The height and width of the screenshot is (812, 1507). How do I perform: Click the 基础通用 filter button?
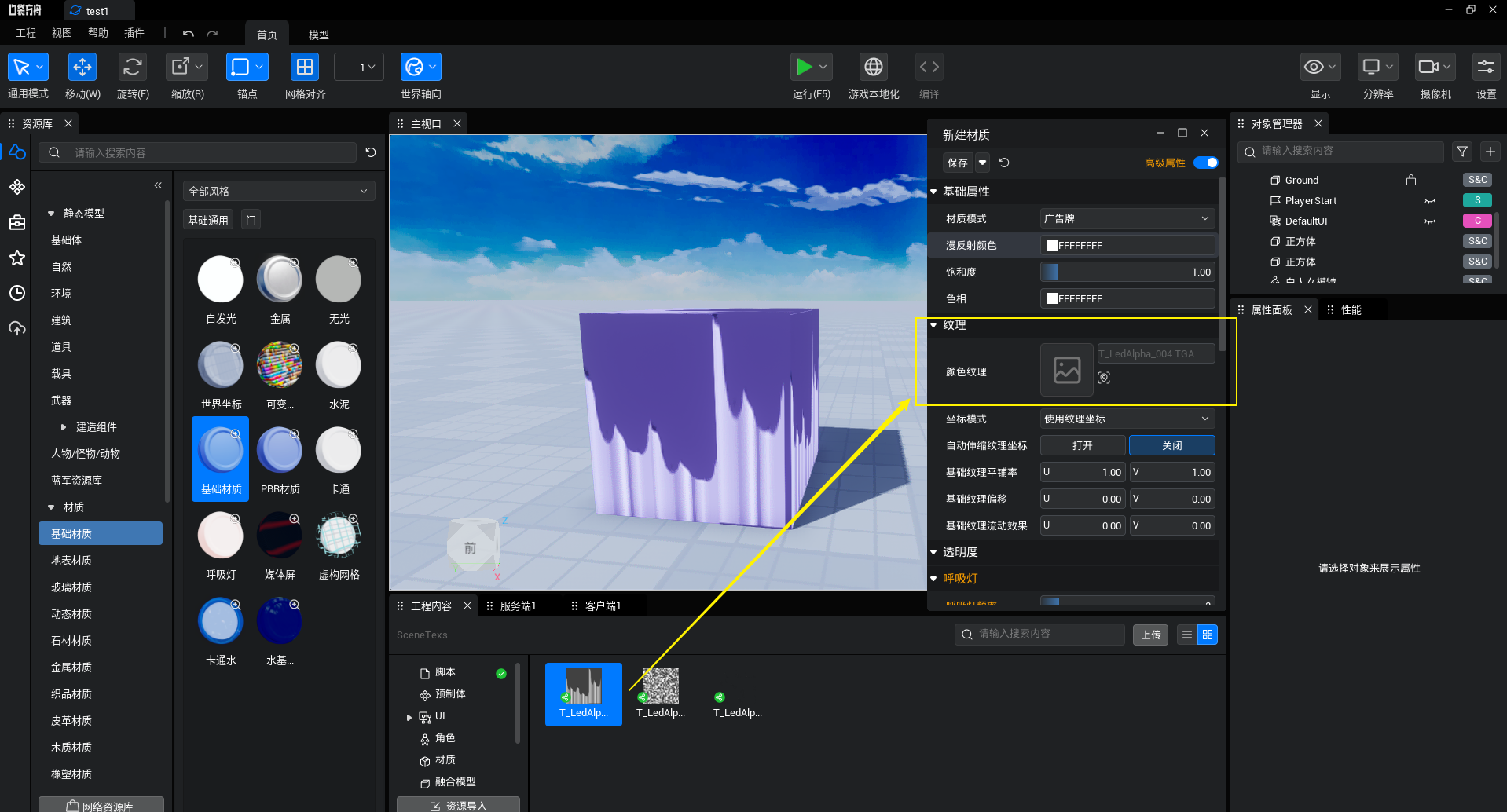(207, 220)
